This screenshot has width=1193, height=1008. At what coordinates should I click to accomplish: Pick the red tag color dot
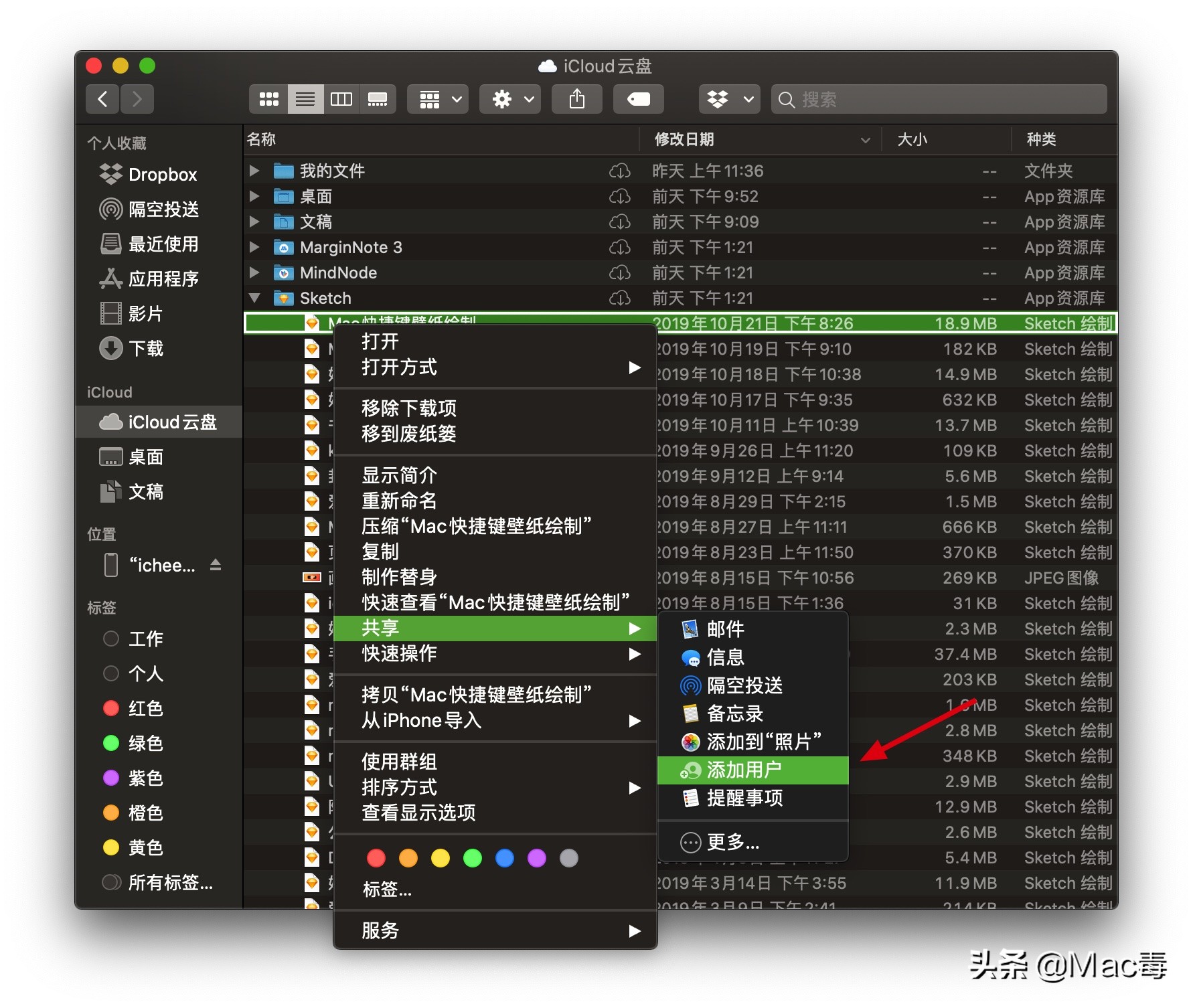tap(376, 857)
